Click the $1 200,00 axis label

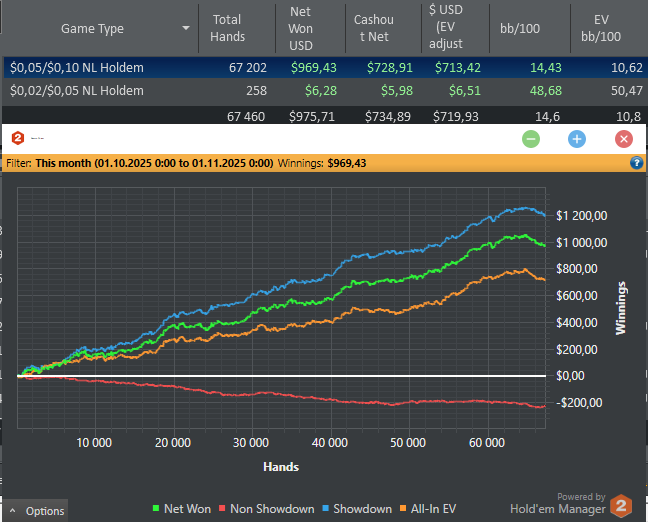point(582,215)
